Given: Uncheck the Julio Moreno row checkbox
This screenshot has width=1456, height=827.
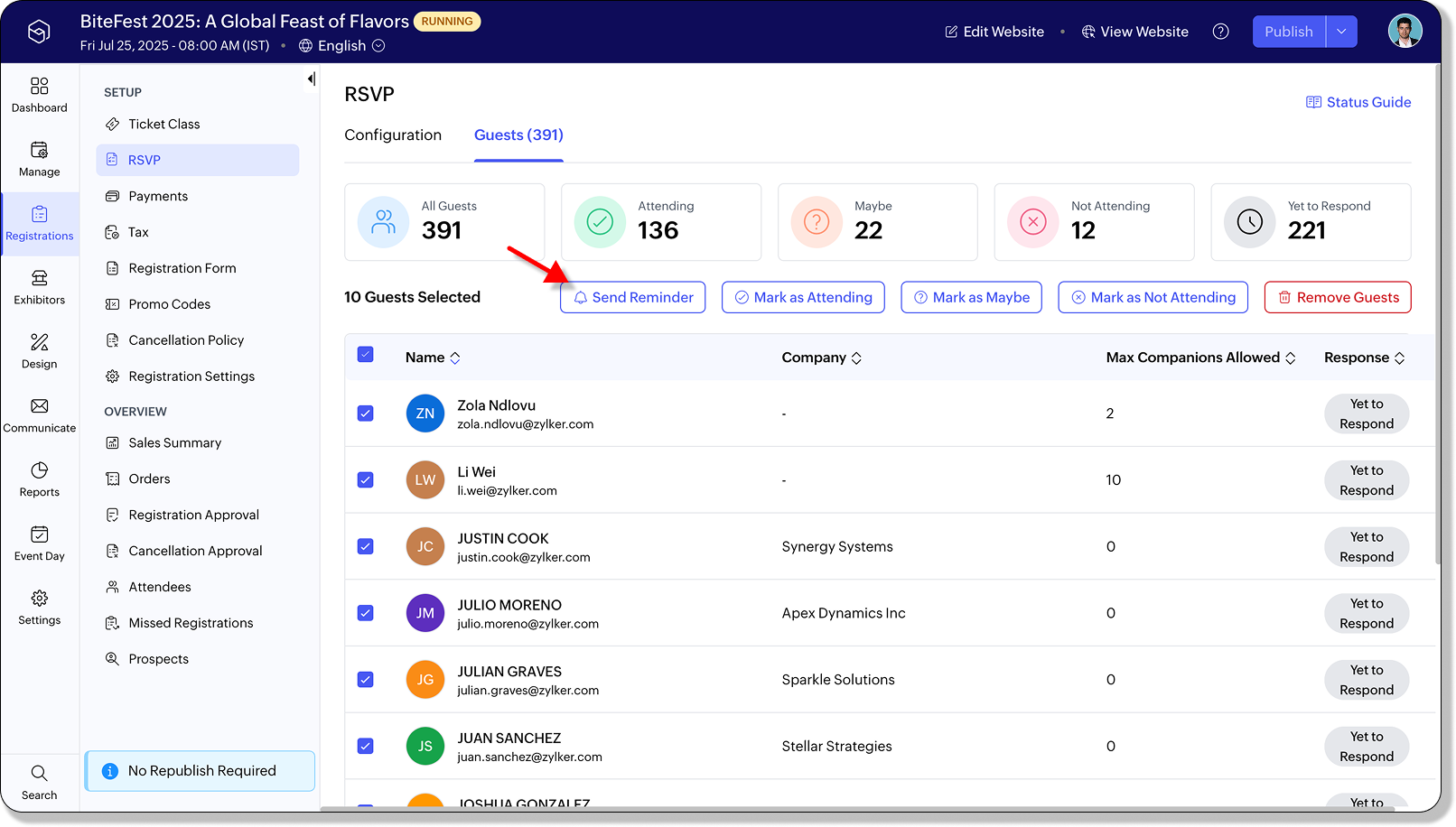Looking at the screenshot, I should (x=366, y=613).
